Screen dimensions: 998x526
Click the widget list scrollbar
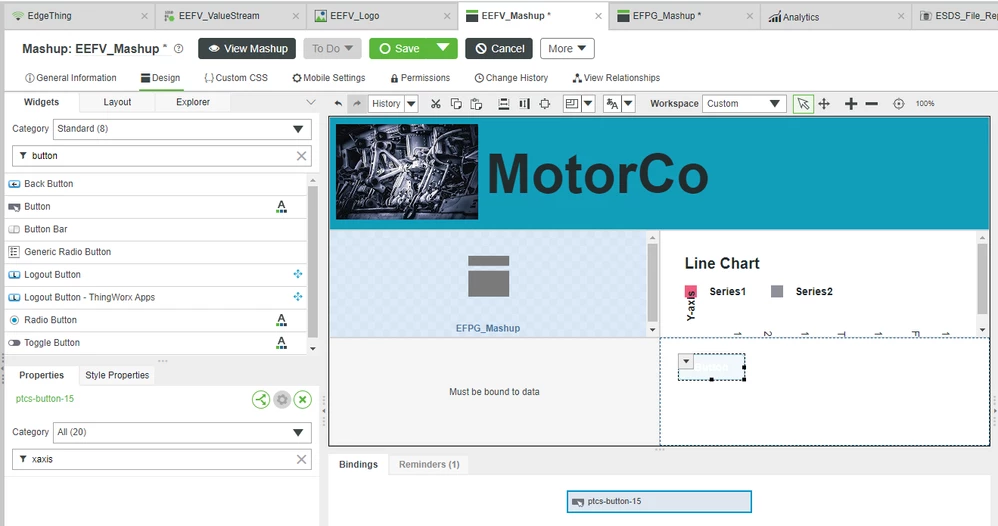coord(313,261)
